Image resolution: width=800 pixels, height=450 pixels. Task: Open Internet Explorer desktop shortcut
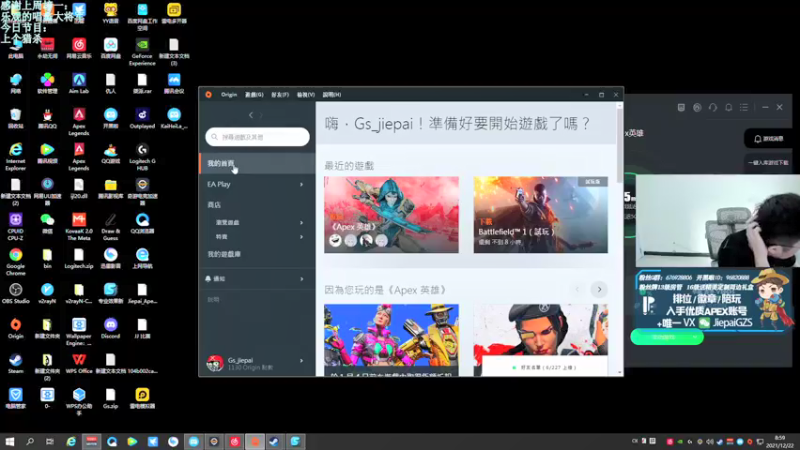tap(16, 157)
